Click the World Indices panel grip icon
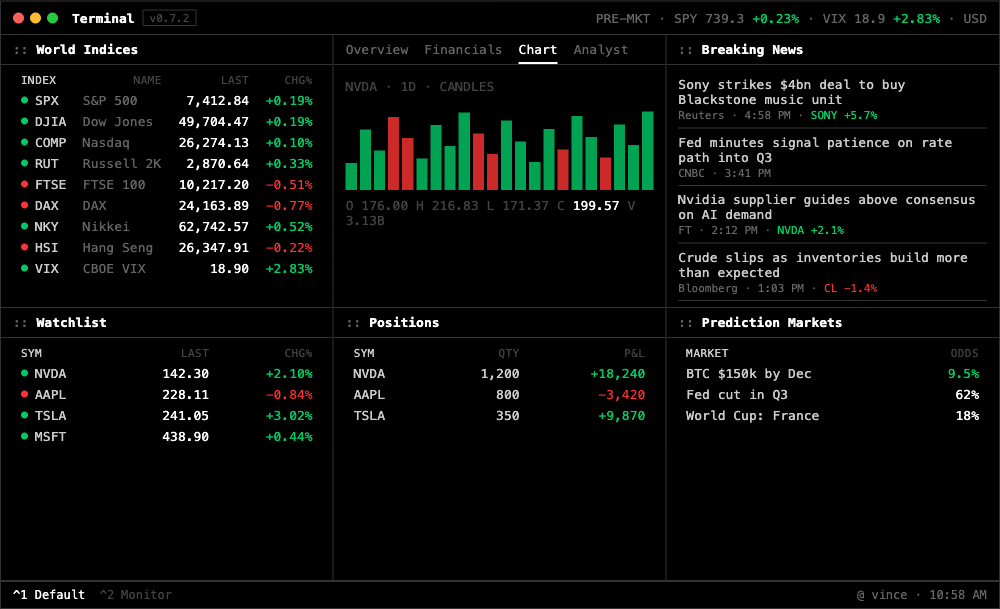The height and width of the screenshot is (609, 1000). pyautogui.click(x=21, y=50)
